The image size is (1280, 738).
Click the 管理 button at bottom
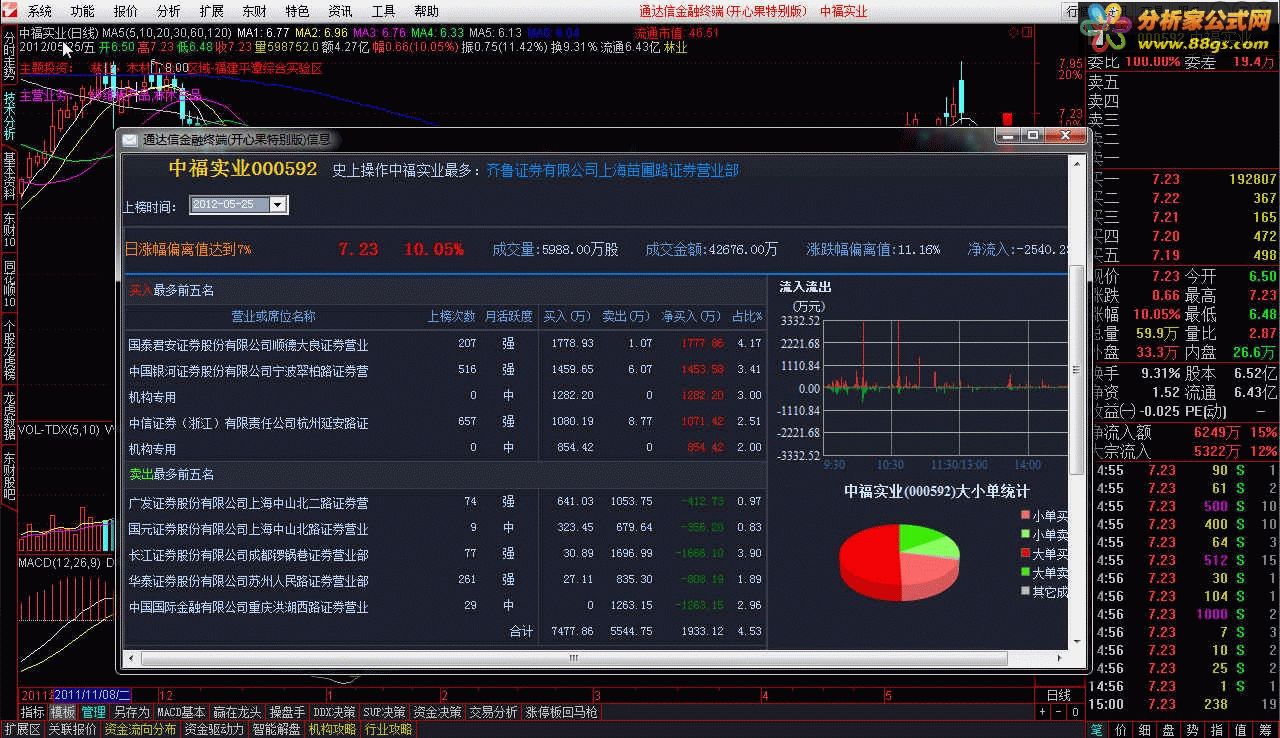tap(93, 712)
